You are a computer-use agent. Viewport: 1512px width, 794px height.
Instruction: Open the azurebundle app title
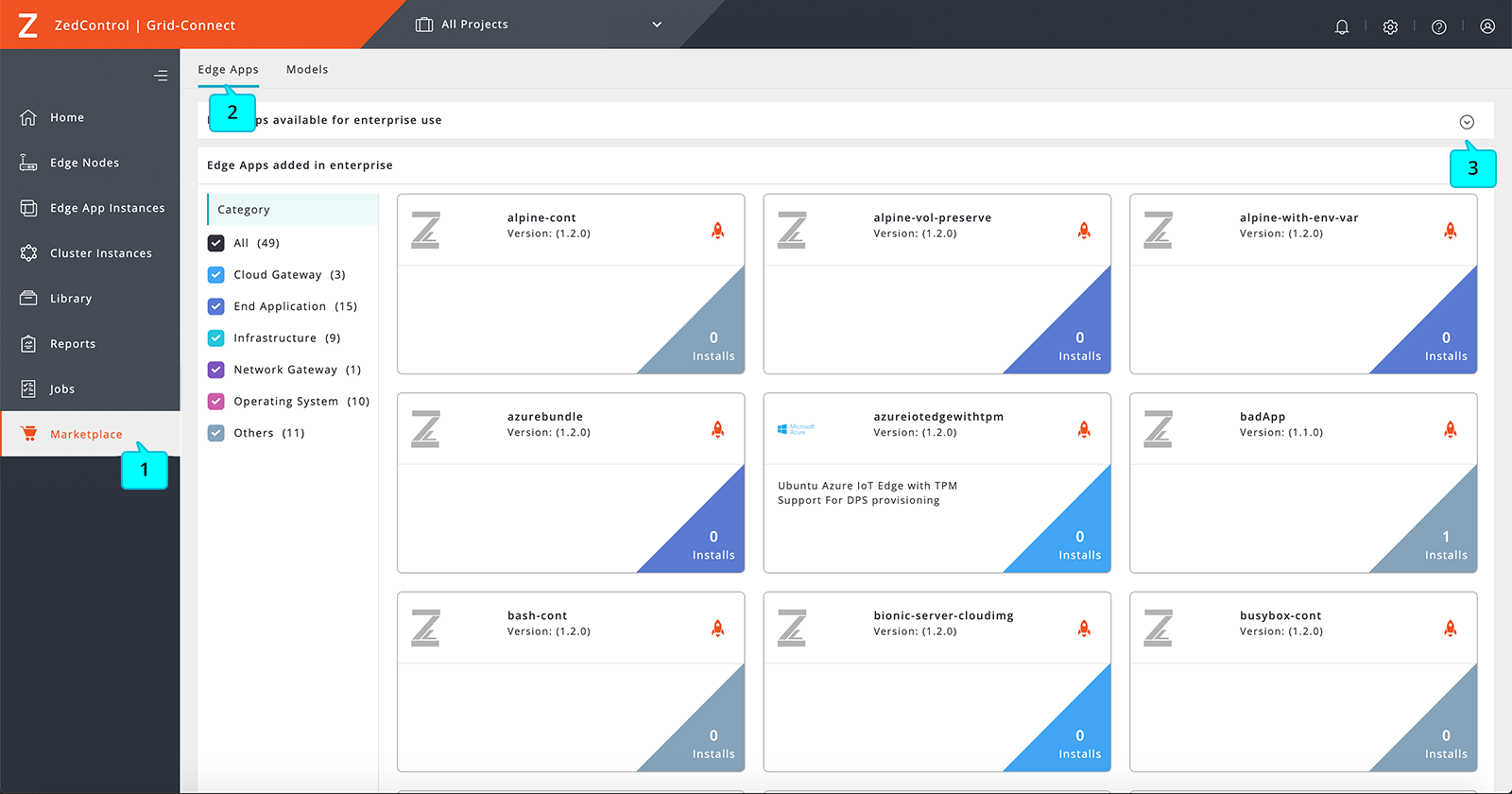pos(545,417)
